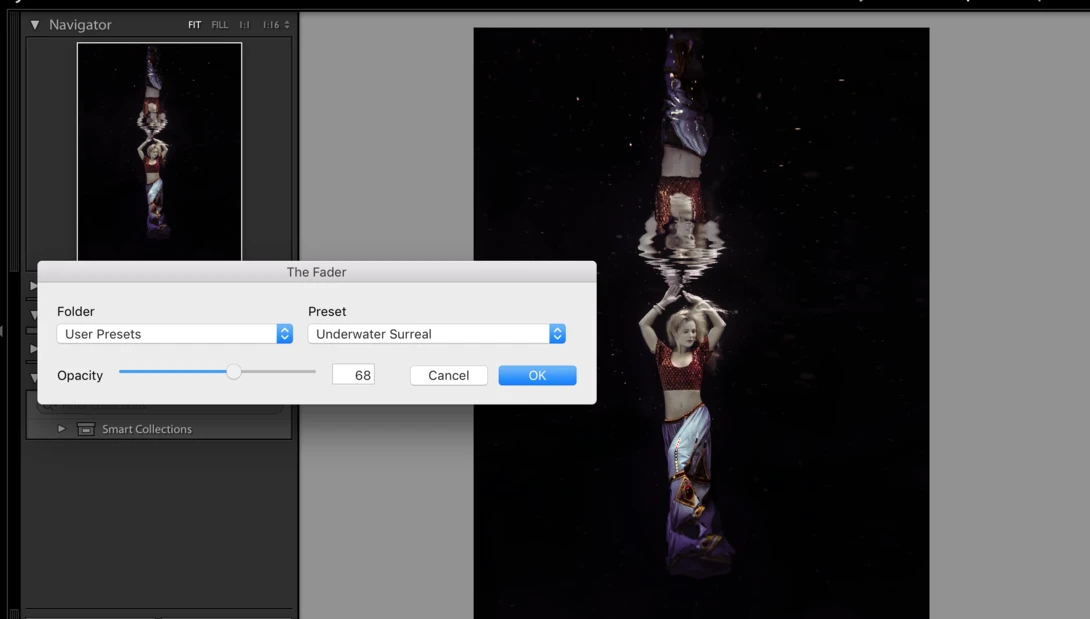The image size is (1090, 619).
Task: Click the Fader dialog title bar
Action: tap(316, 272)
